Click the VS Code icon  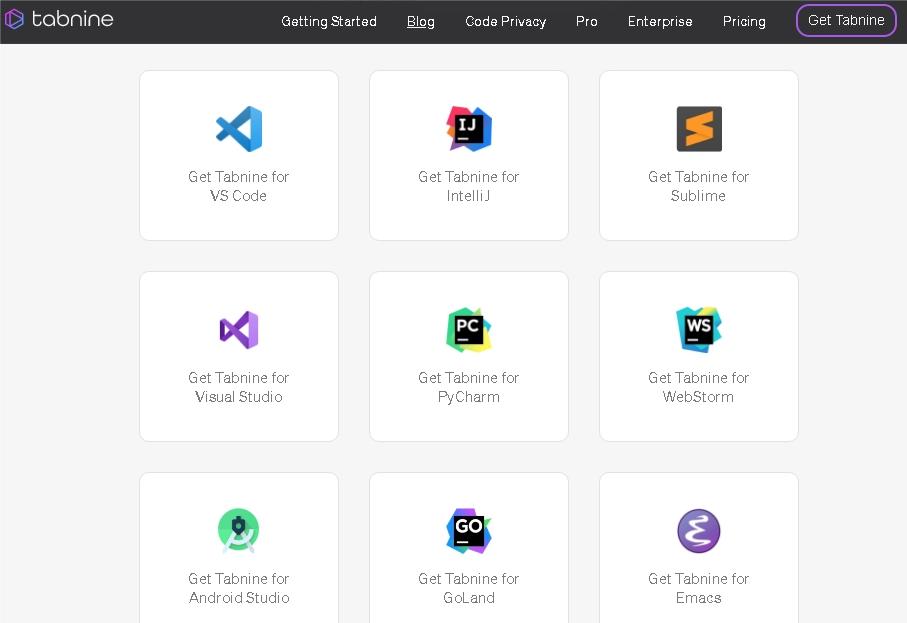click(x=239, y=129)
